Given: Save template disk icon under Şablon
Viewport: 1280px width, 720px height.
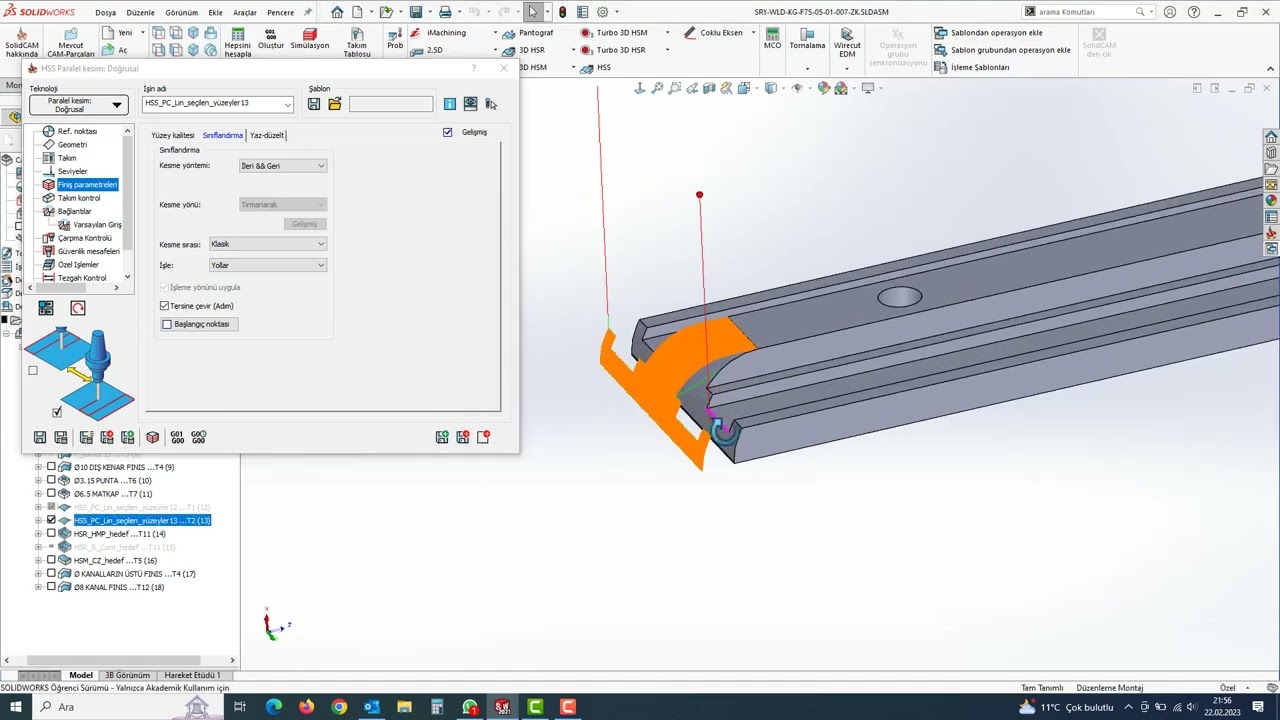Looking at the screenshot, I should pyautogui.click(x=314, y=104).
